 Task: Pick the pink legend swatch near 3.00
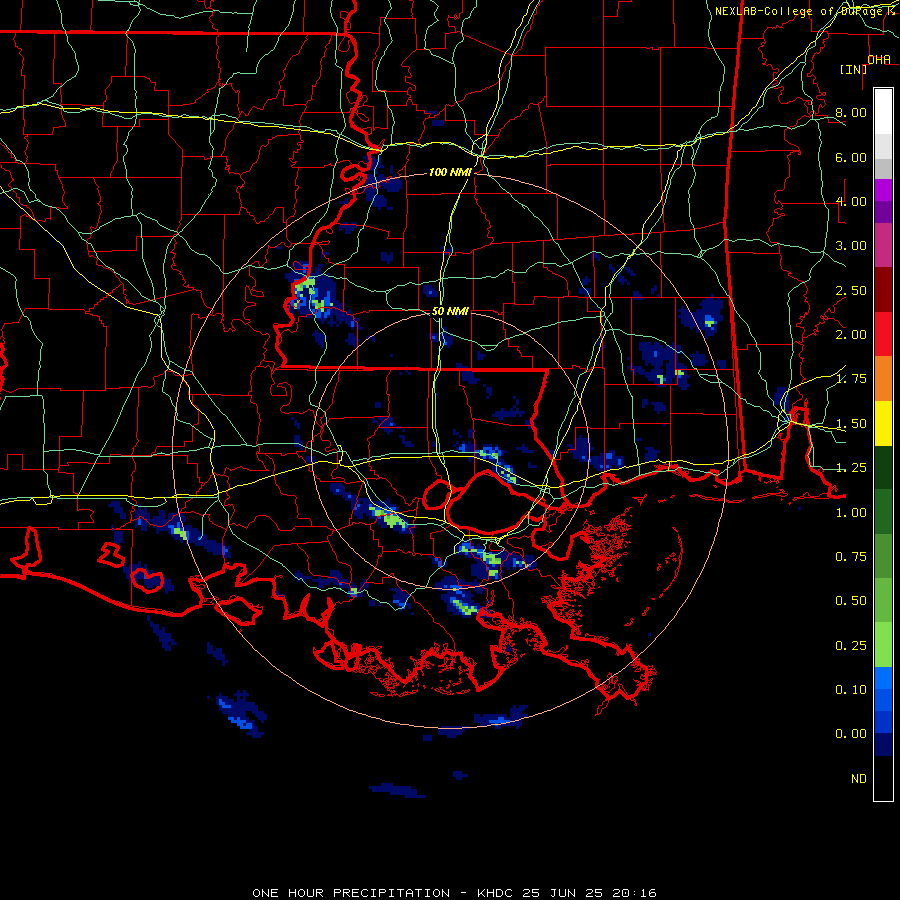click(883, 245)
